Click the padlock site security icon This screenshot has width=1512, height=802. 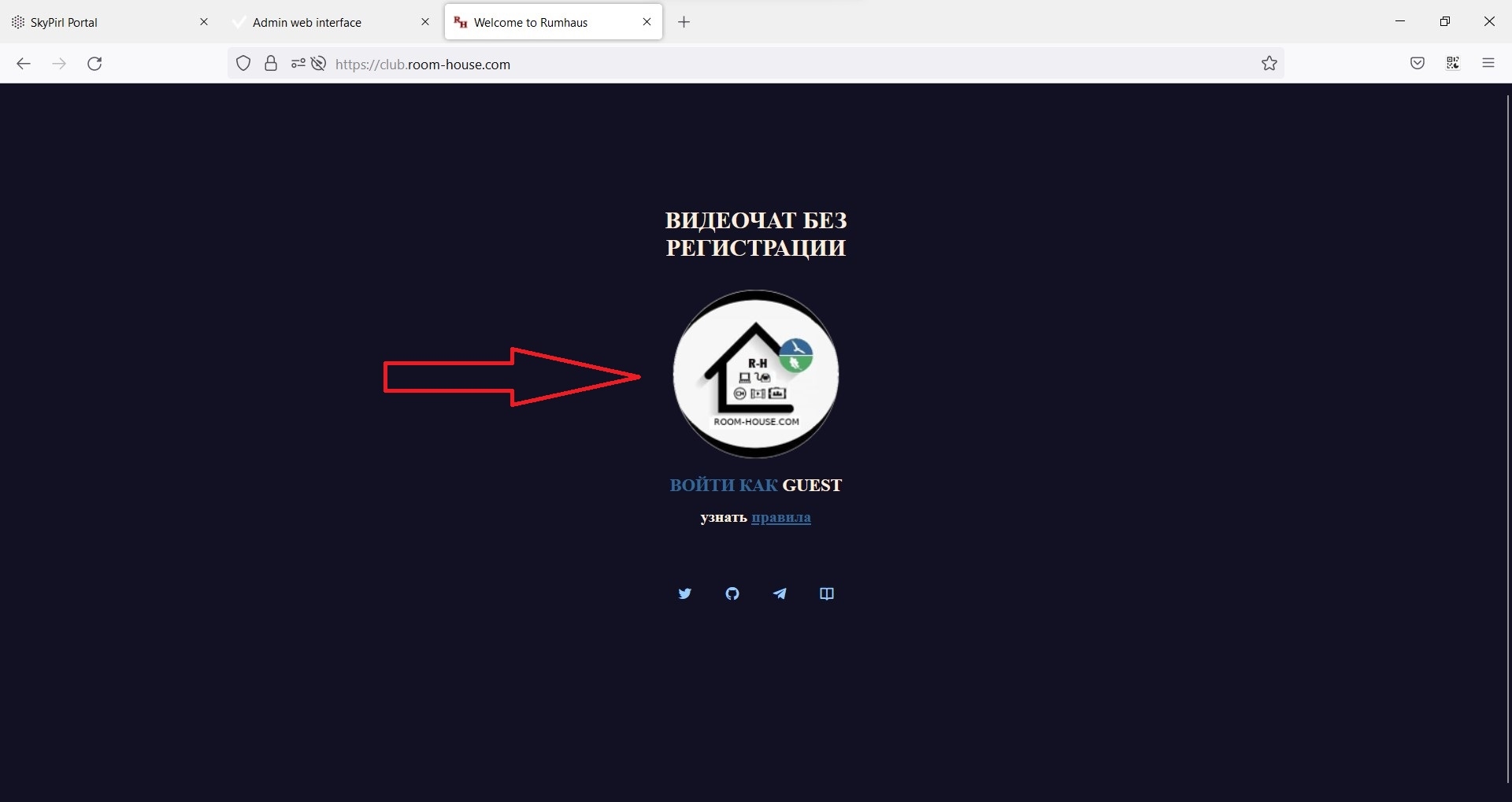[271, 64]
